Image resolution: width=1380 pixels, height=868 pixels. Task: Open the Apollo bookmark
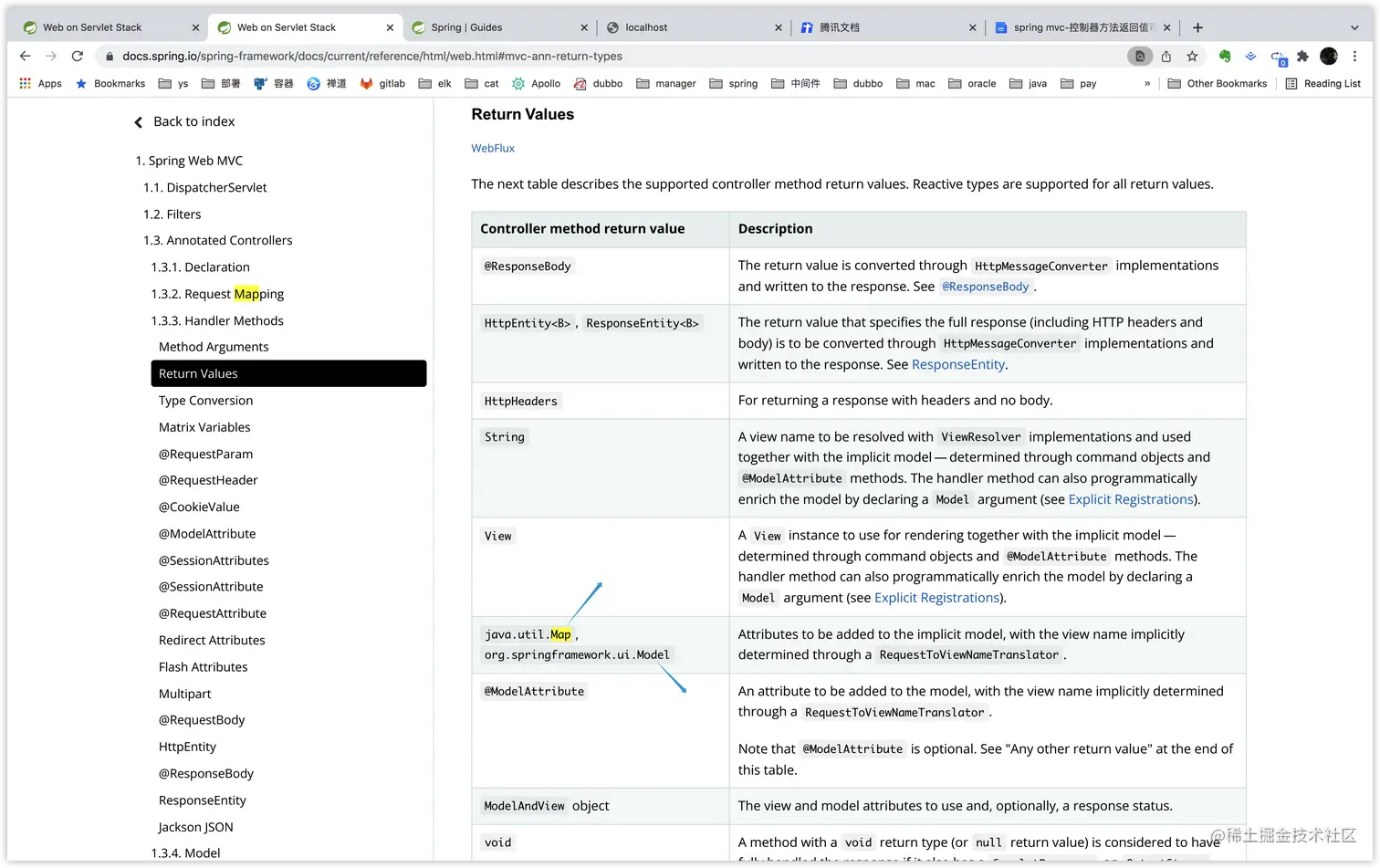pos(536,83)
